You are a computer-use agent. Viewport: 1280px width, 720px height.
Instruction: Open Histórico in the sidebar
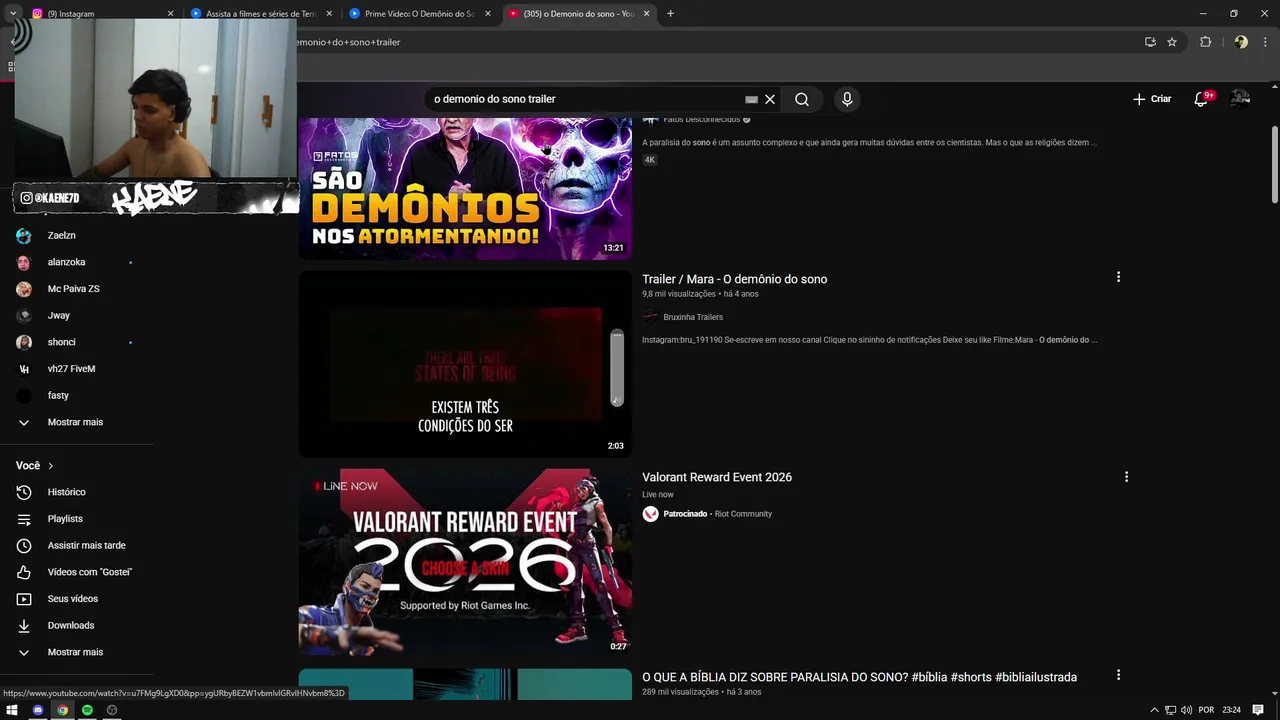67,492
